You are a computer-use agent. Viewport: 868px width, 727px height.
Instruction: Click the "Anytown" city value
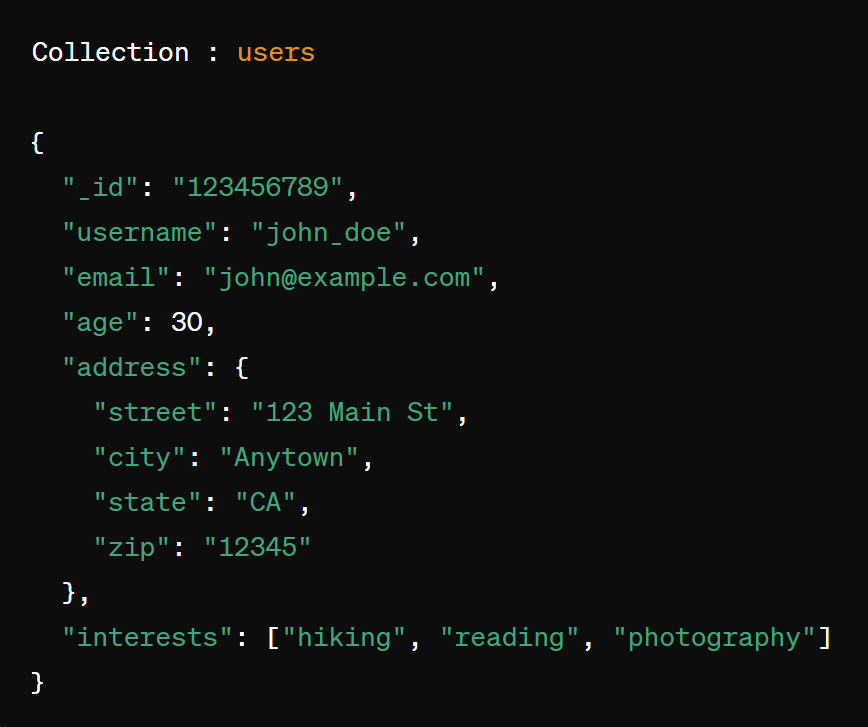point(289,458)
